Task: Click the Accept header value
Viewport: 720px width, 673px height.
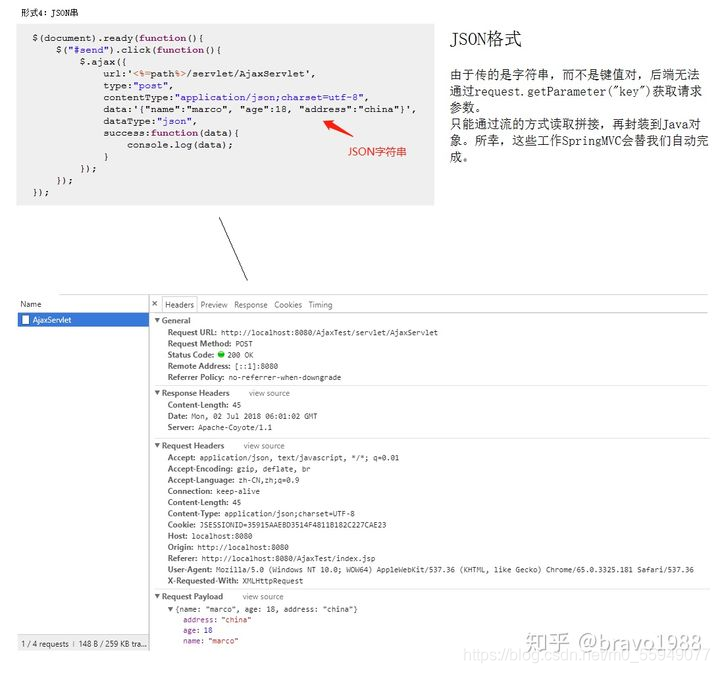Action: (x=299, y=458)
